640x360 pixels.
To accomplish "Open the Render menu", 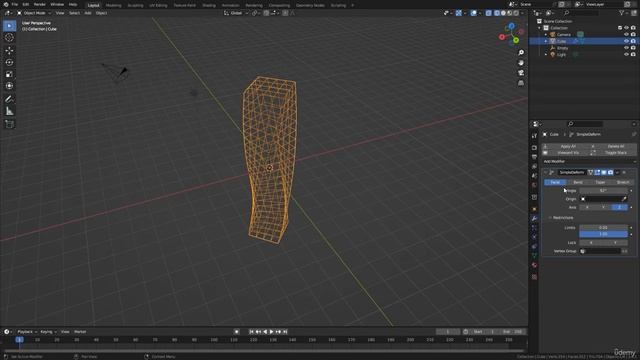I will [x=40, y=4].
